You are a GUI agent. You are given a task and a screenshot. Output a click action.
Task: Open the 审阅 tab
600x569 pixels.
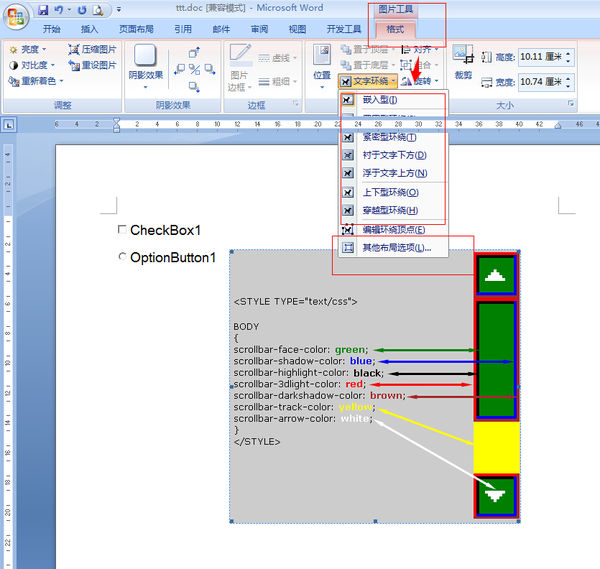(259, 29)
